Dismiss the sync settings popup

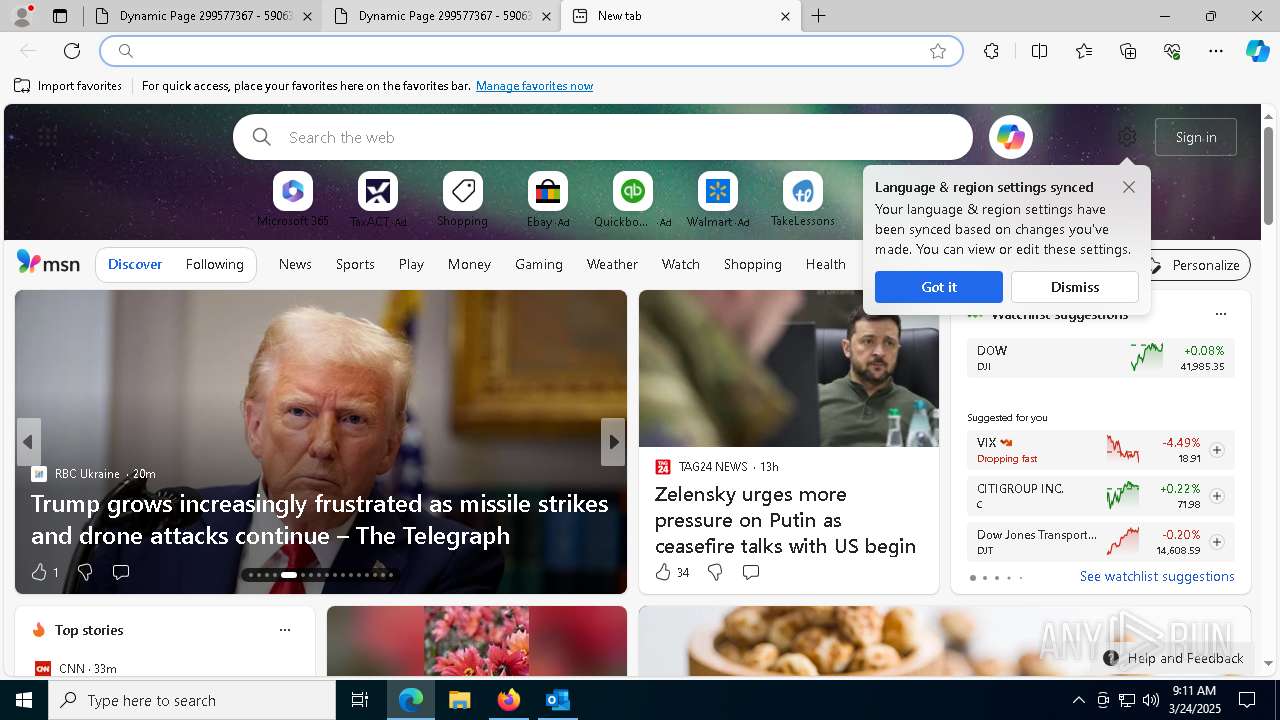tap(1075, 287)
